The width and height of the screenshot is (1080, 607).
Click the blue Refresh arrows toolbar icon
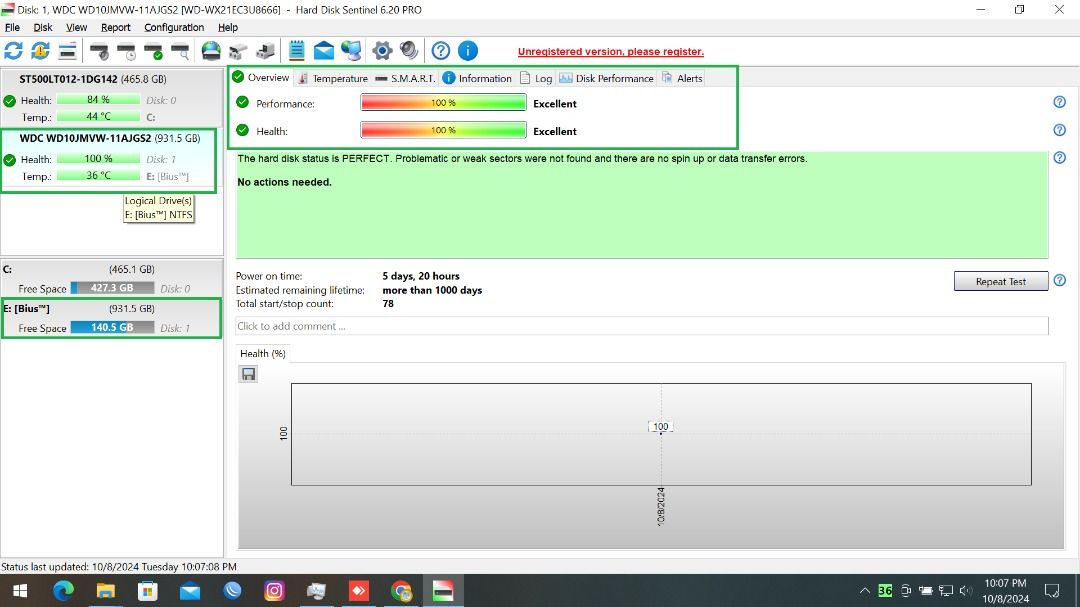(x=13, y=50)
